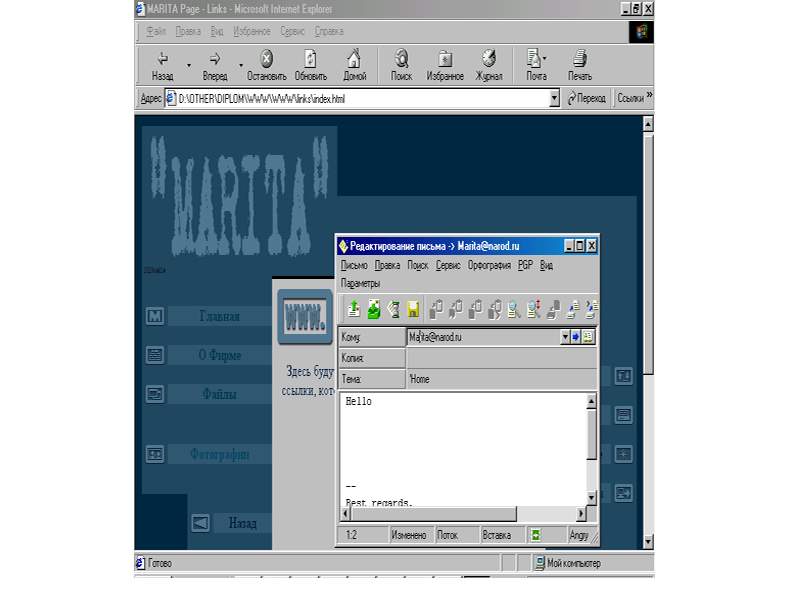Click into the Тема subject field
Image resolution: width=800 pixels, height=600 pixels.
tap(500, 380)
